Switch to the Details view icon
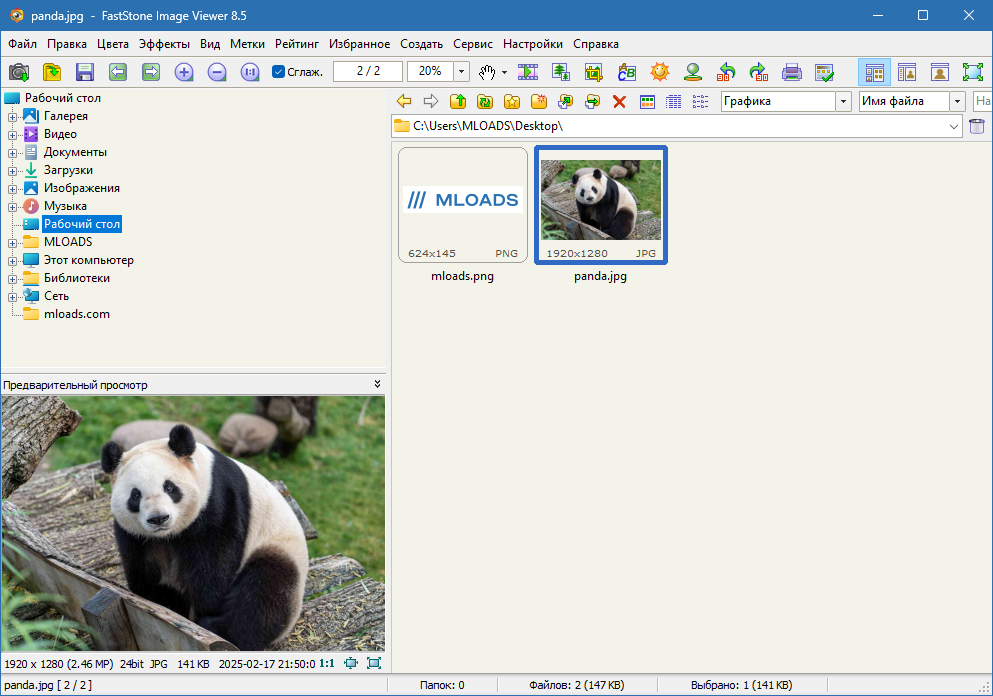 (674, 101)
